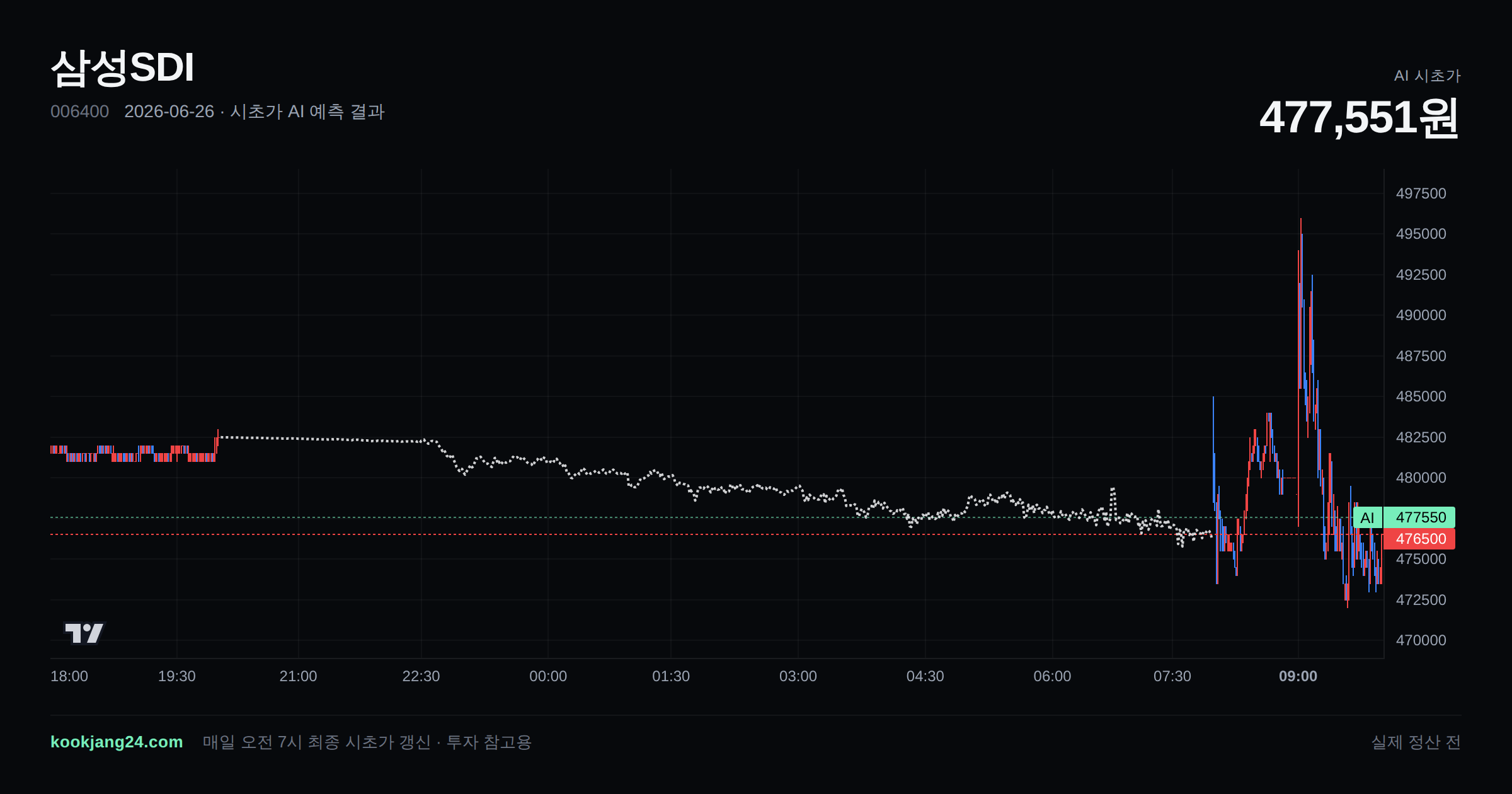This screenshot has height=794, width=1512.
Task: Click the TradingView logo icon
Action: click(84, 633)
